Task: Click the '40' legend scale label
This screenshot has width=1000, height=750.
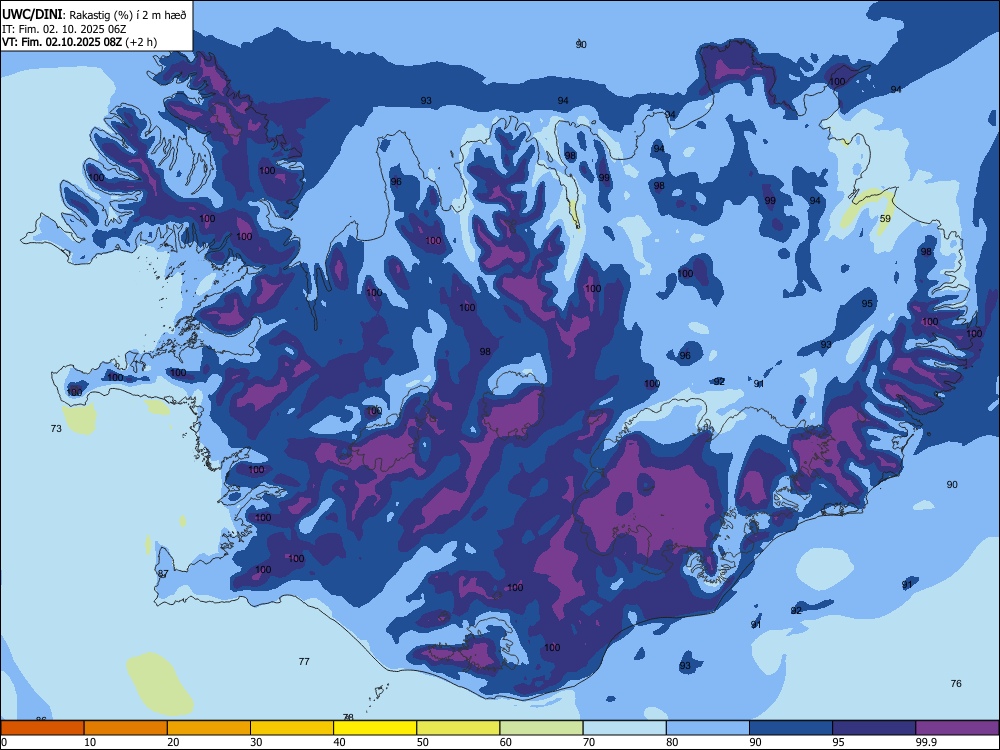Action: tap(340, 742)
